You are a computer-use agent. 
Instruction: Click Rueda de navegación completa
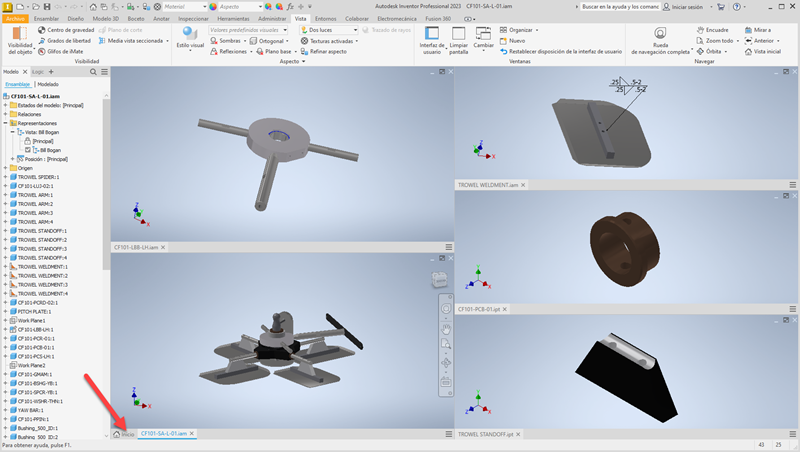660,40
